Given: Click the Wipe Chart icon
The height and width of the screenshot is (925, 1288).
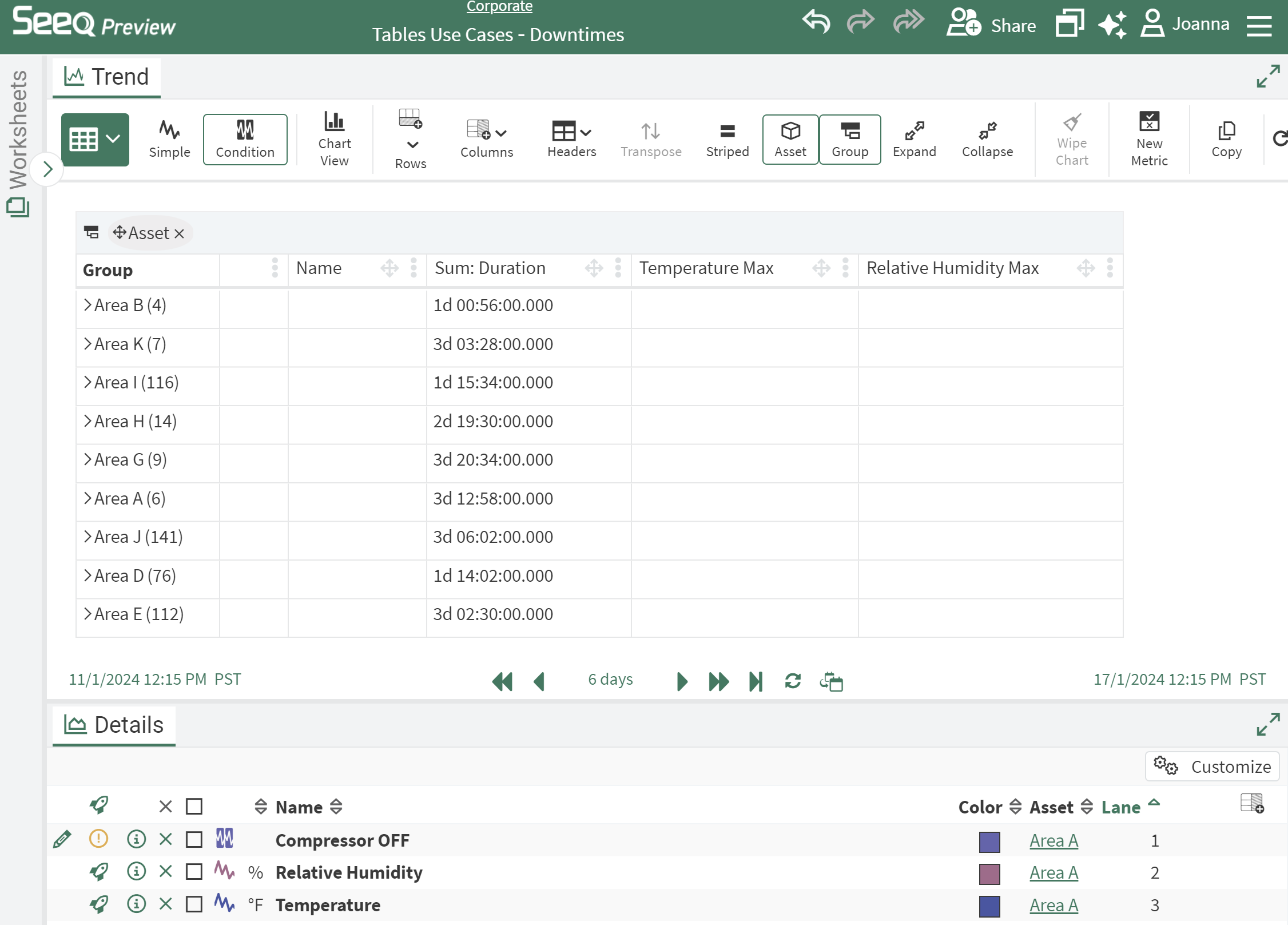Looking at the screenshot, I should (1072, 139).
